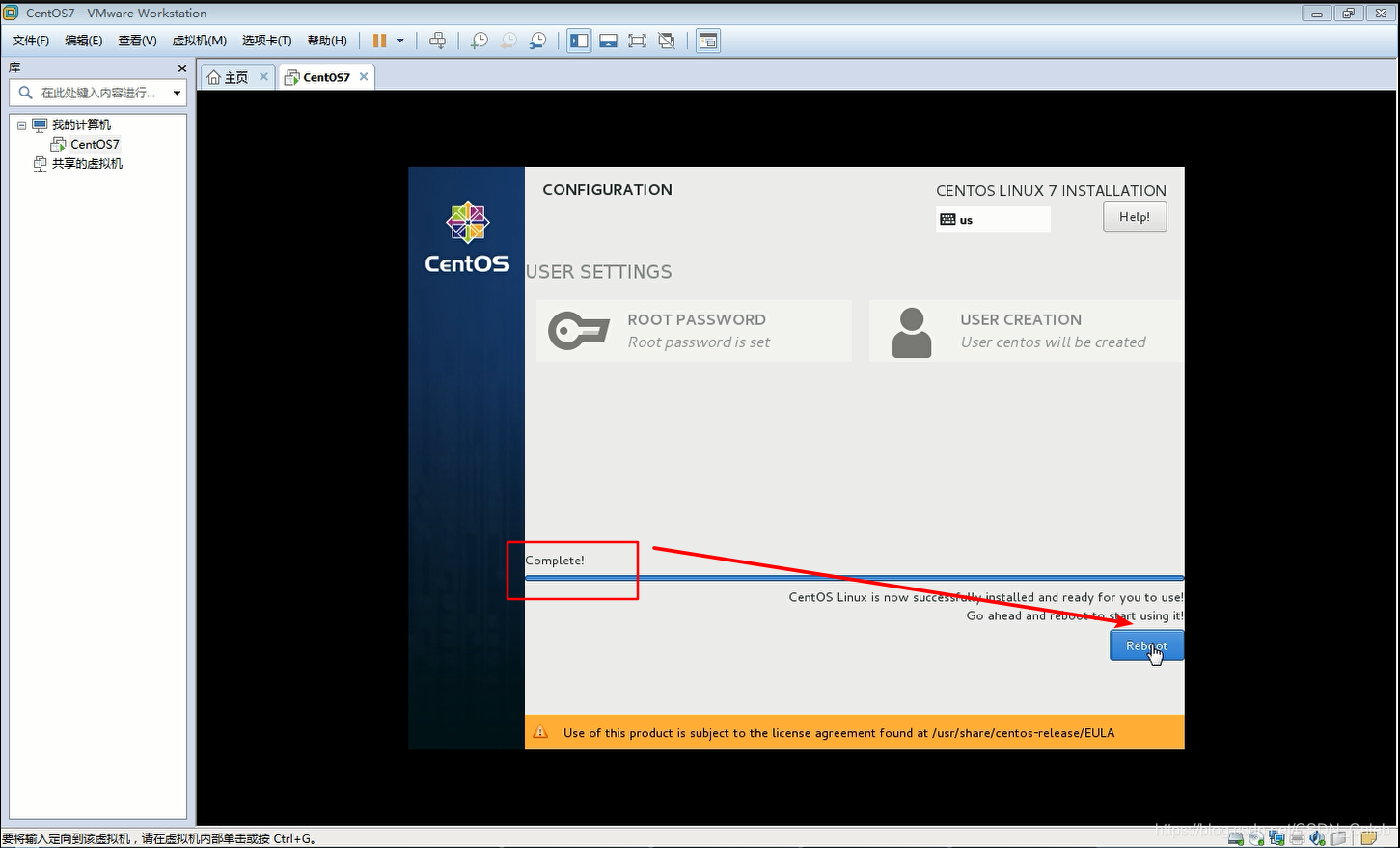This screenshot has width=1400, height=848.
Task: Toggle the library sidebar view
Action: (x=579, y=41)
